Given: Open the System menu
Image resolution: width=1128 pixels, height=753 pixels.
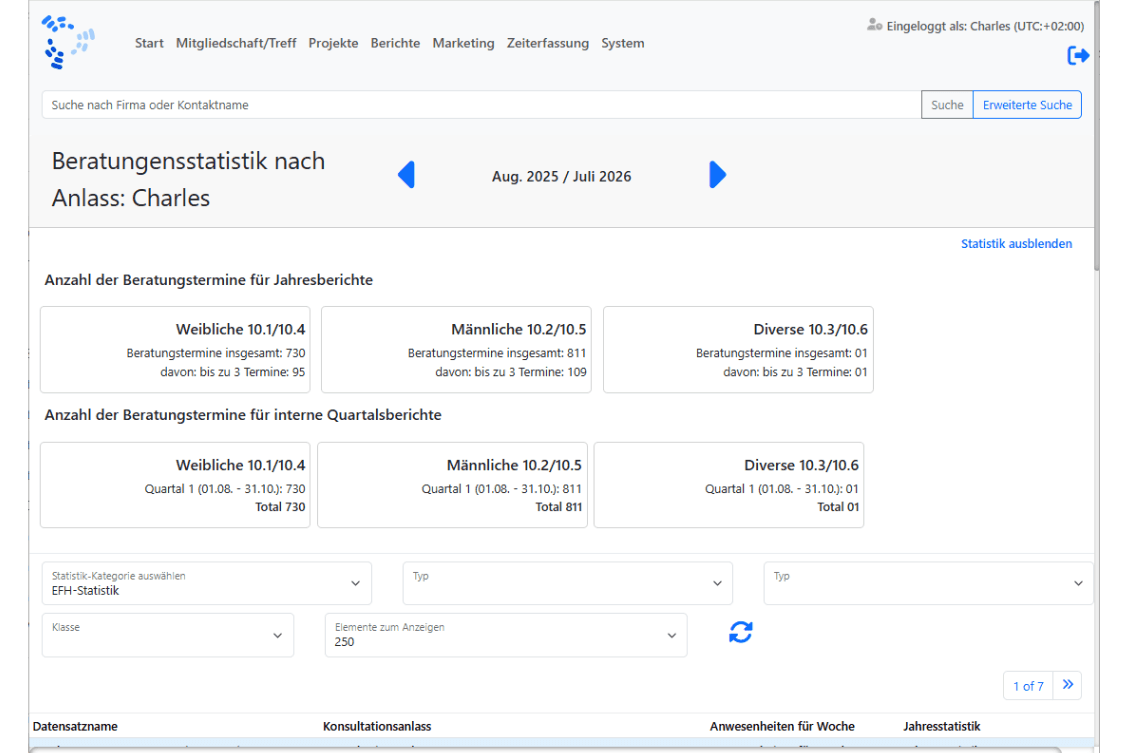Looking at the screenshot, I should [x=622, y=43].
